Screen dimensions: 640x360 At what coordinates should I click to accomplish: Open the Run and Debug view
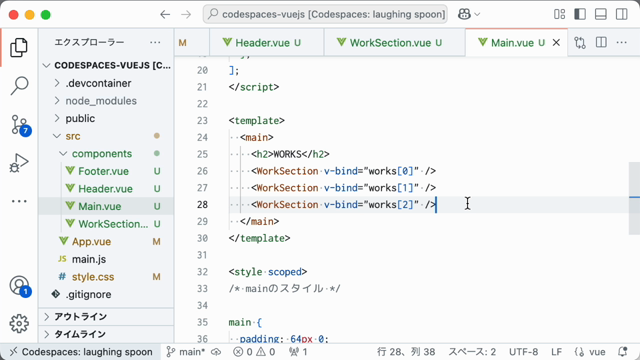pyautogui.click(x=19, y=163)
